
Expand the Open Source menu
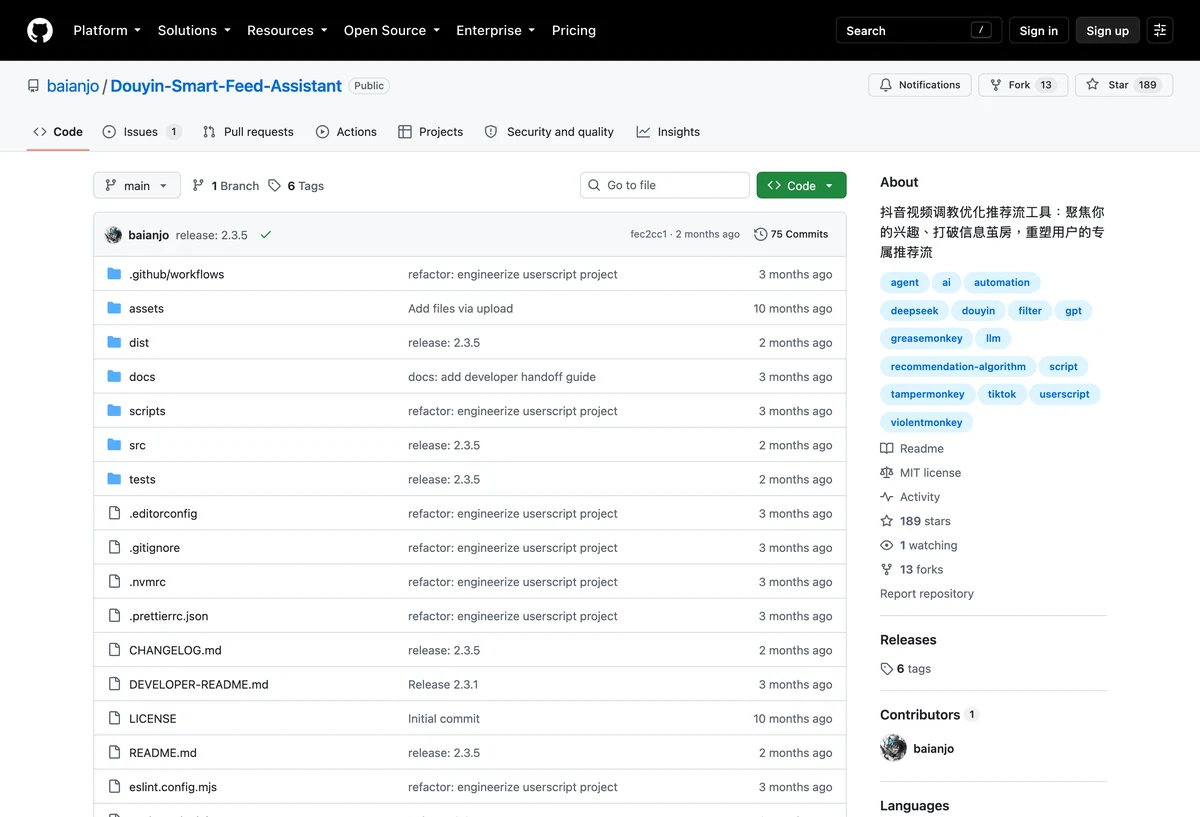392,30
